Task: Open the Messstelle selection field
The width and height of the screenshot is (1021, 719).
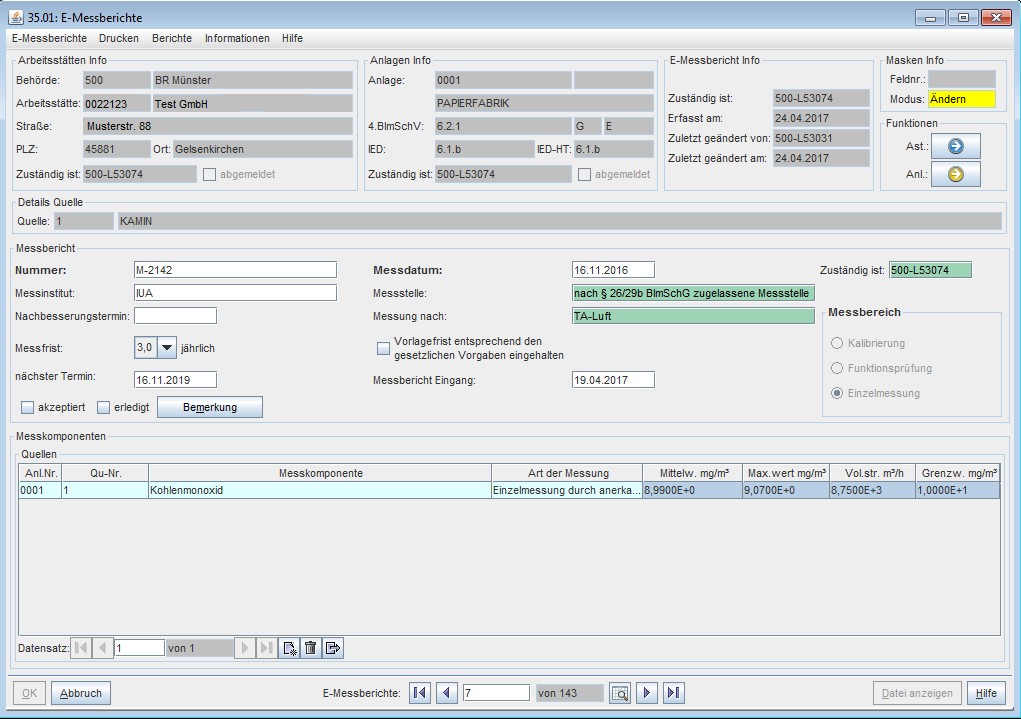Action: pyautogui.click(x=693, y=293)
